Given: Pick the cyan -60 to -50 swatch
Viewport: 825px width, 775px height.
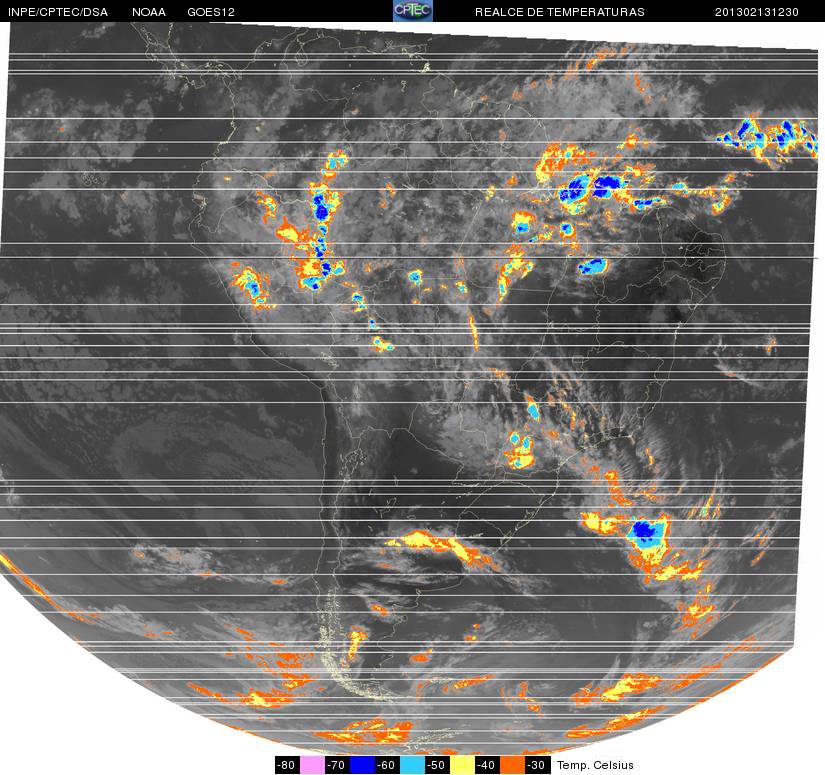Looking at the screenshot, I should [x=412, y=765].
